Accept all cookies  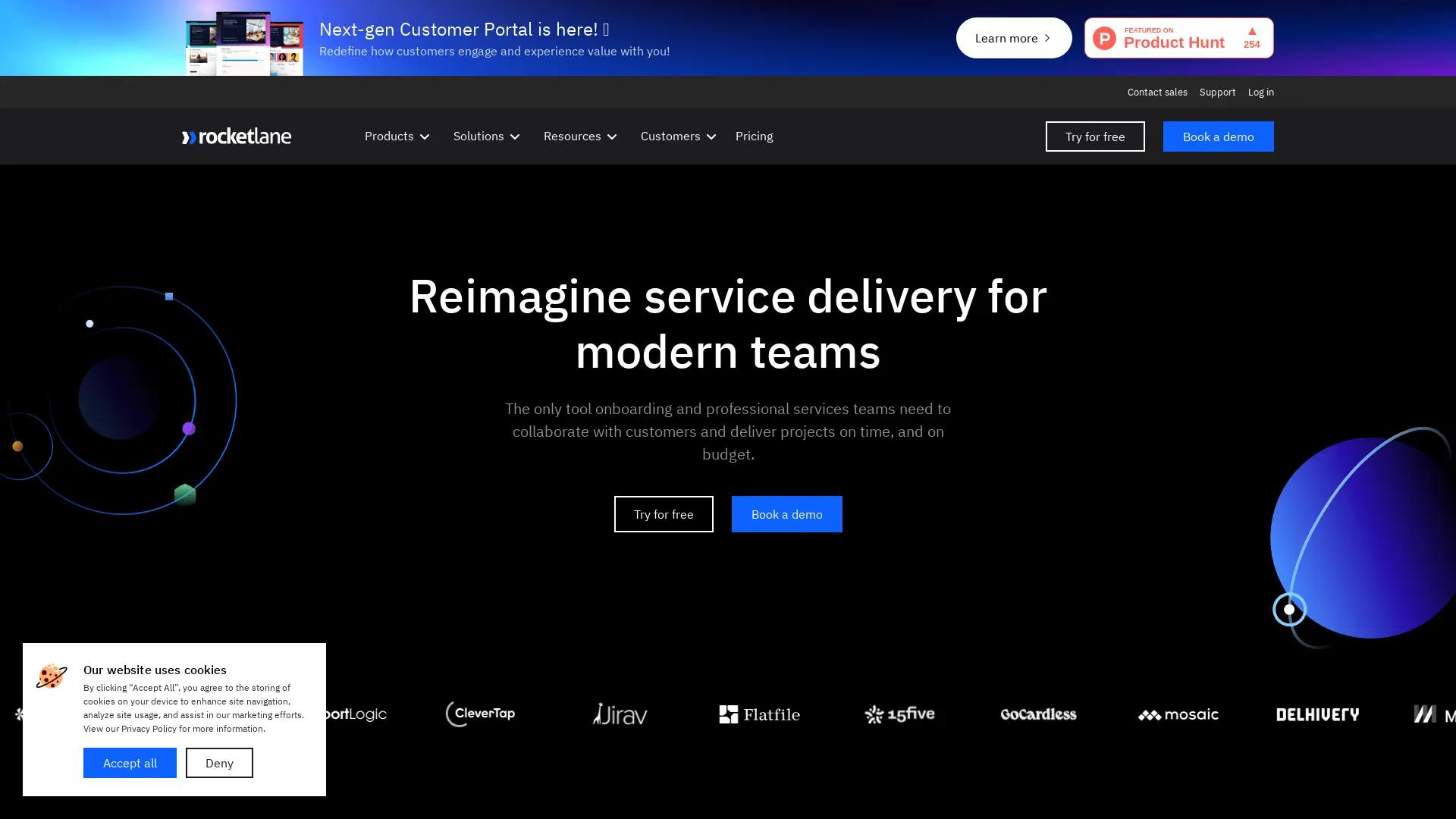pyautogui.click(x=130, y=763)
